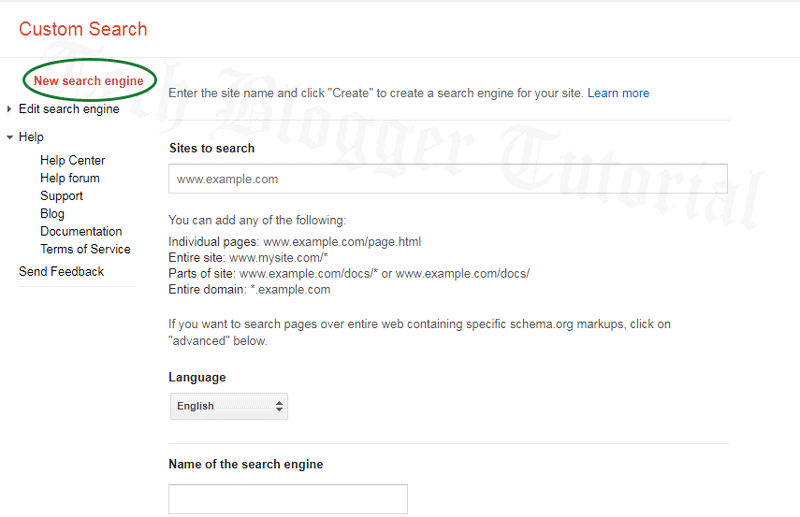This screenshot has height=517, width=800.
Task: Click the Help sidebar heading
Action: coord(31,137)
